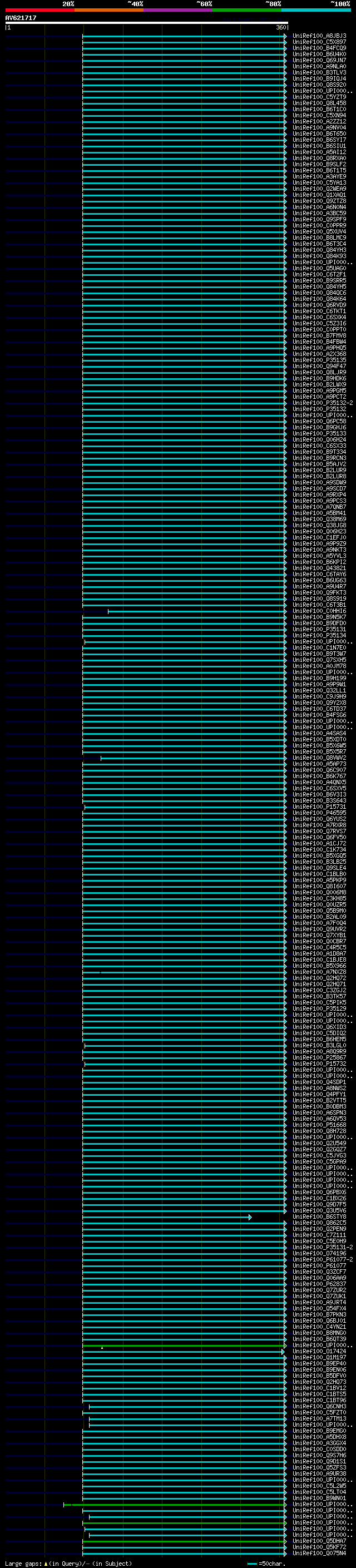Screen dimensions: 356x1568
Task: Select the UniRef100_B9IQJ4 entry
Action: tap(319, 78)
